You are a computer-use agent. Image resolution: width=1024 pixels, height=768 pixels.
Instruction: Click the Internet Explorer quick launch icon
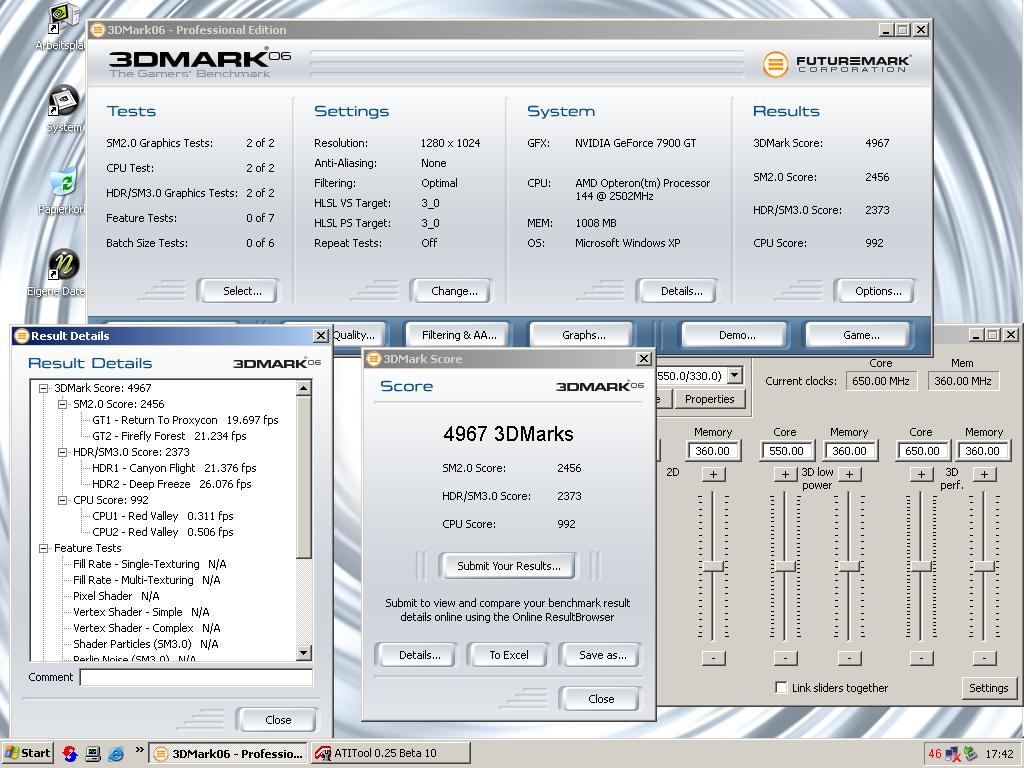[116, 754]
